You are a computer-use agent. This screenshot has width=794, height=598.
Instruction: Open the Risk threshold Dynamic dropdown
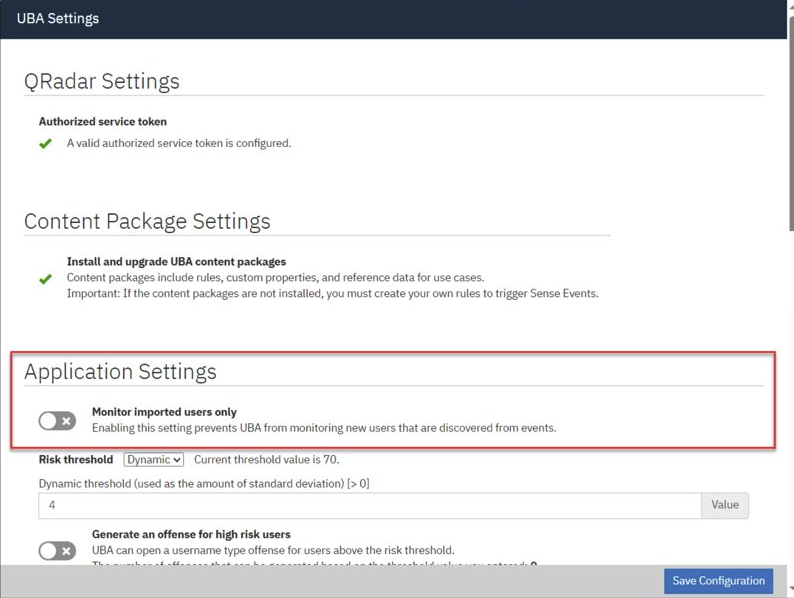[153, 459]
